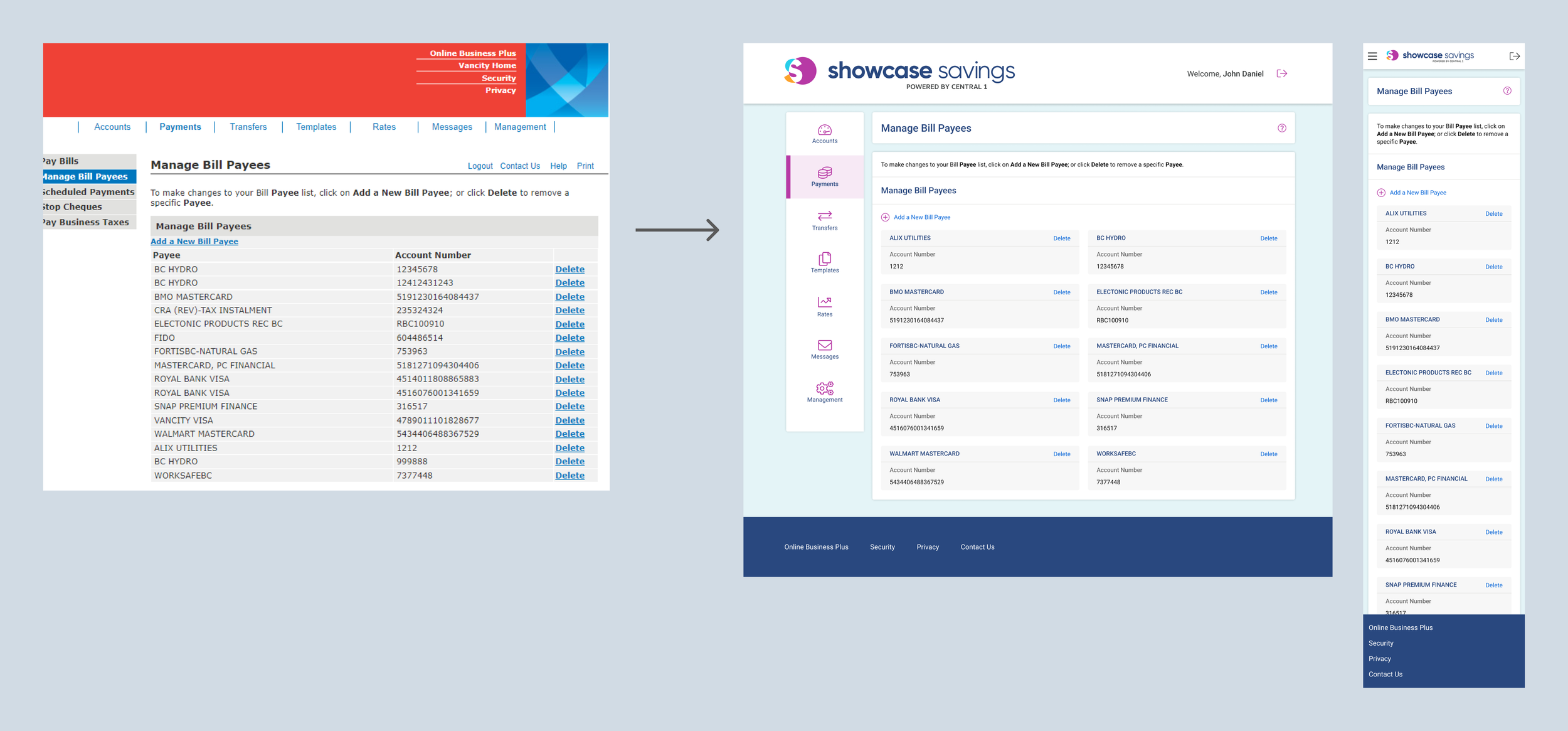Open Management in legacy page navigation bar
Image resolution: width=1568 pixels, height=731 pixels.
(520, 127)
